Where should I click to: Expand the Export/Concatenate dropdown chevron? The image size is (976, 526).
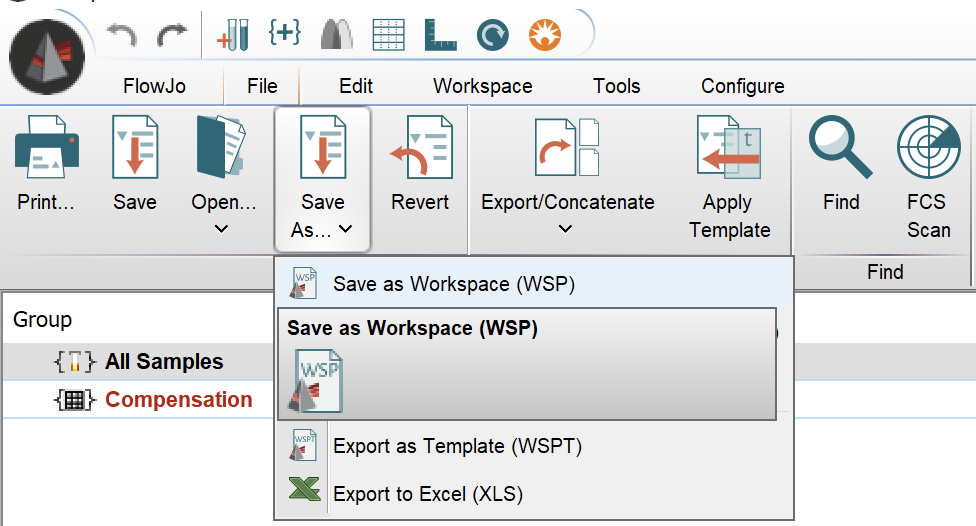click(x=565, y=229)
